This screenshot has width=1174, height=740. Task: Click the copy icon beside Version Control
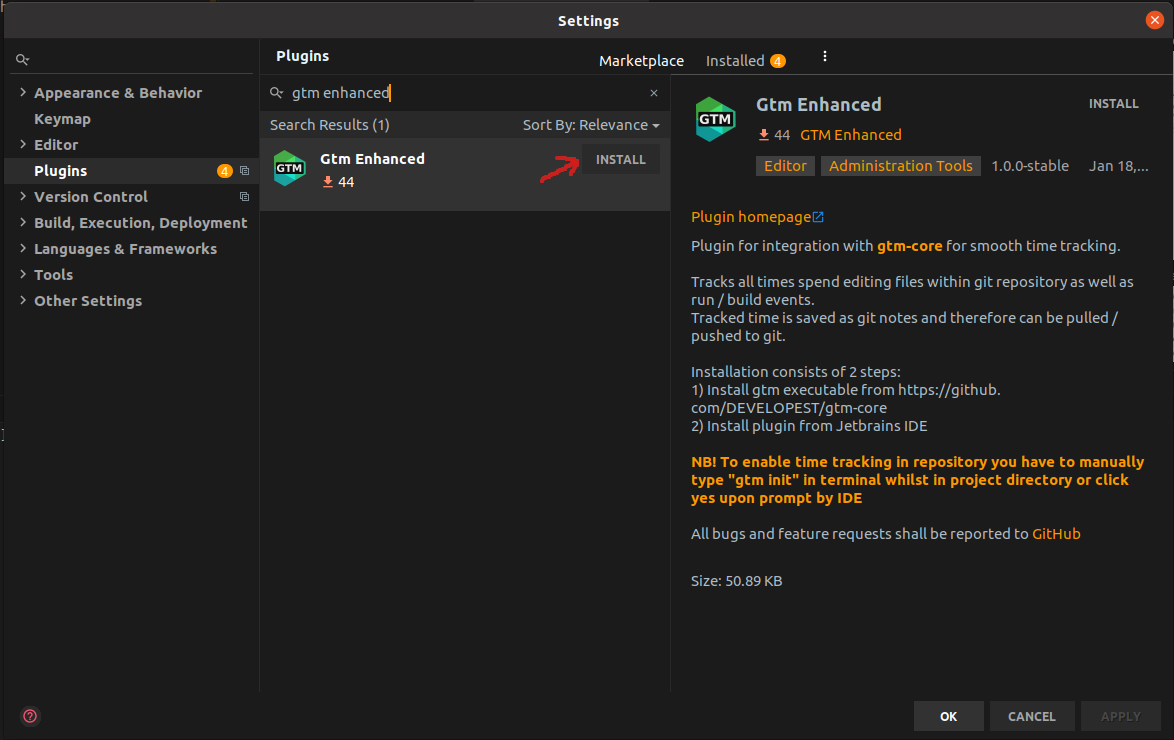coord(244,197)
